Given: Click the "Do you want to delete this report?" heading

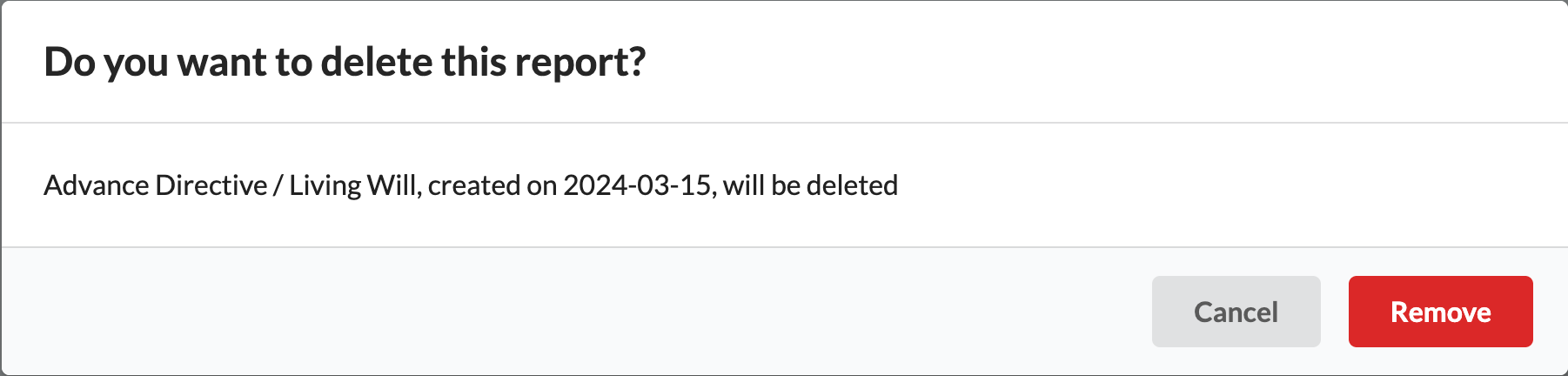Looking at the screenshot, I should point(345,63).
